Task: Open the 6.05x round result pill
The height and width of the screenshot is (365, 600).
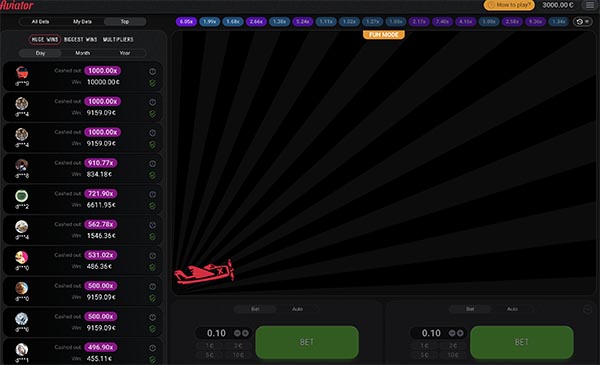Action: click(186, 22)
